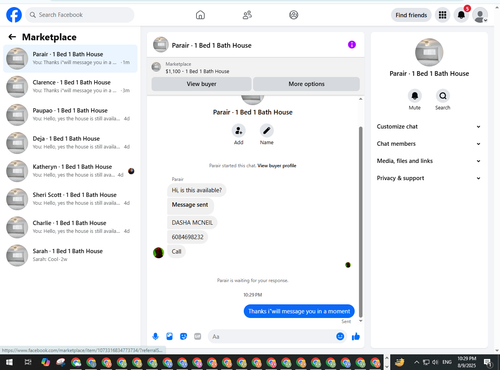Open the Katheryn conversation

click(x=70, y=171)
